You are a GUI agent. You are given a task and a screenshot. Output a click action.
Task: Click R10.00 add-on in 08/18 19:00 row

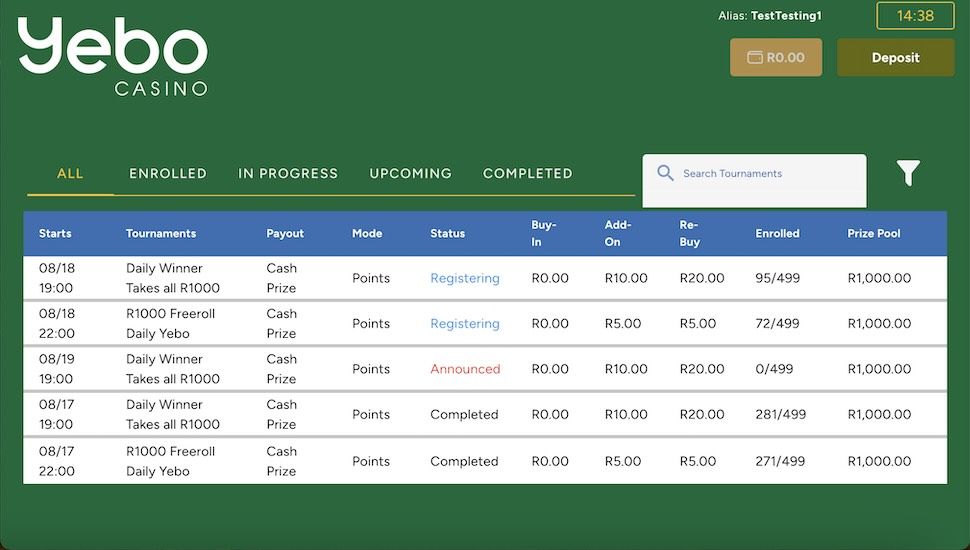coord(626,278)
